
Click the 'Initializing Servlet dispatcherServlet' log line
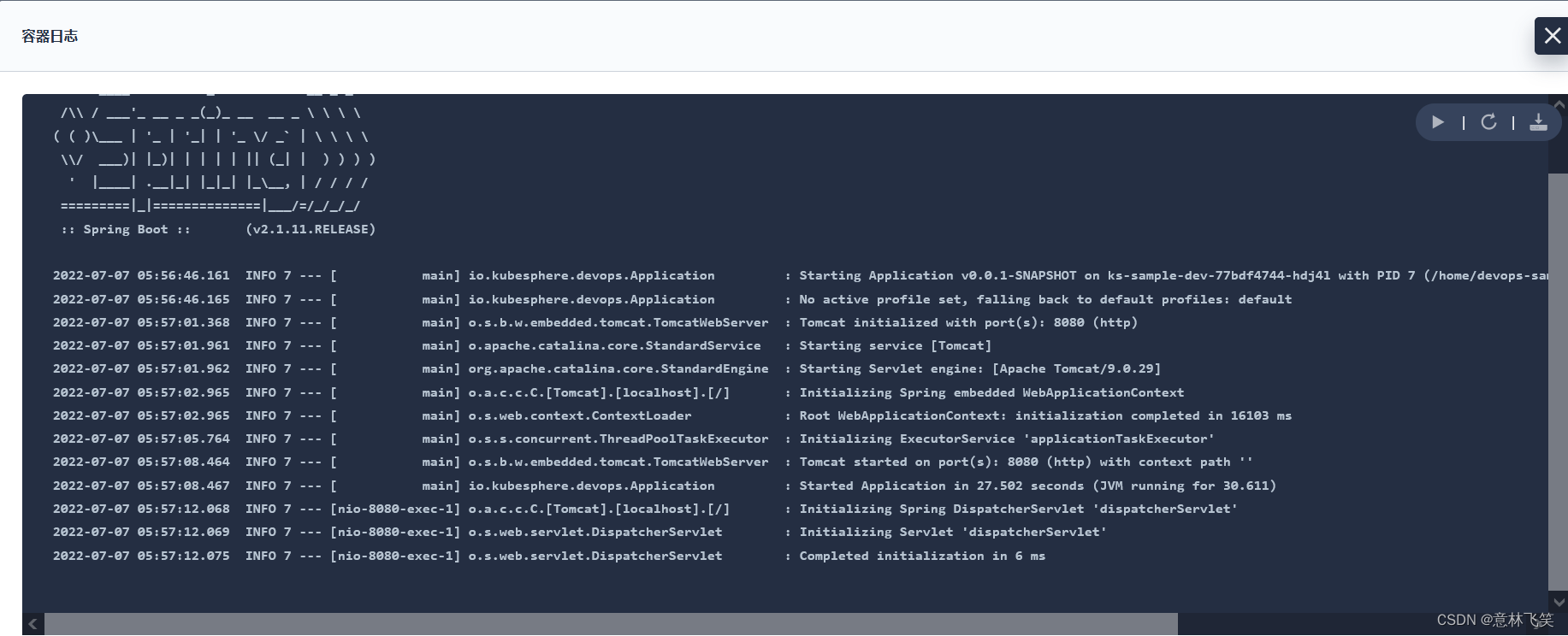[x=580, y=532]
